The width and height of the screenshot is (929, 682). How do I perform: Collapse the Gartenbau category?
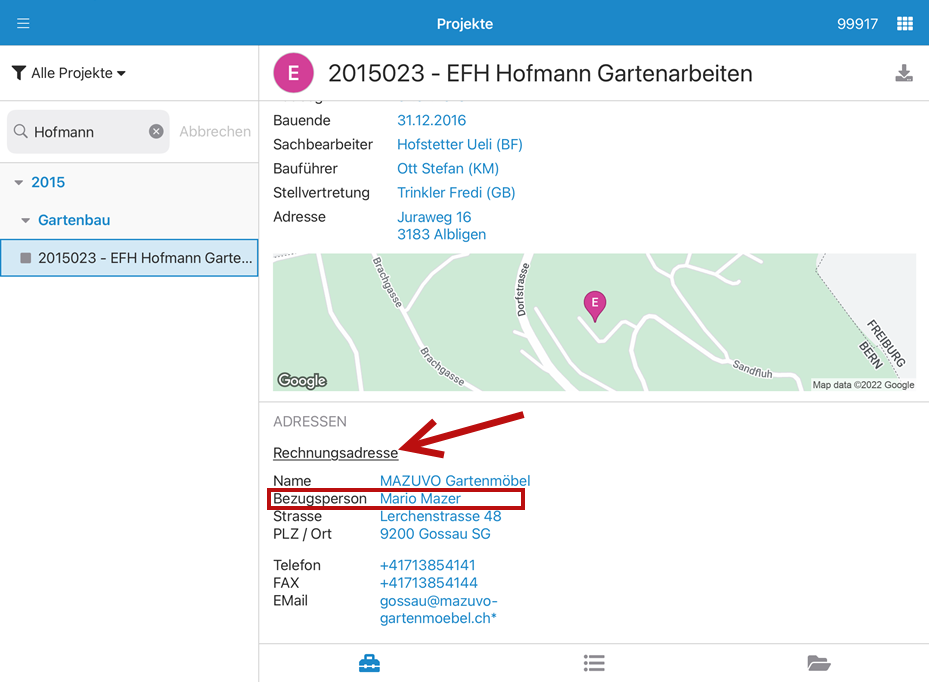26,220
